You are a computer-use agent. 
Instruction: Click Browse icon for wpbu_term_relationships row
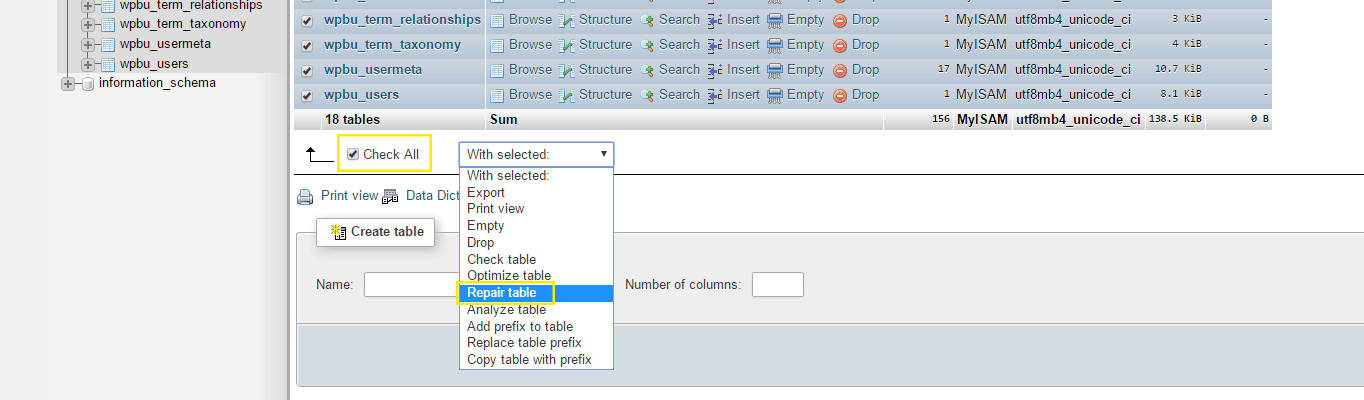click(x=497, y=20)
